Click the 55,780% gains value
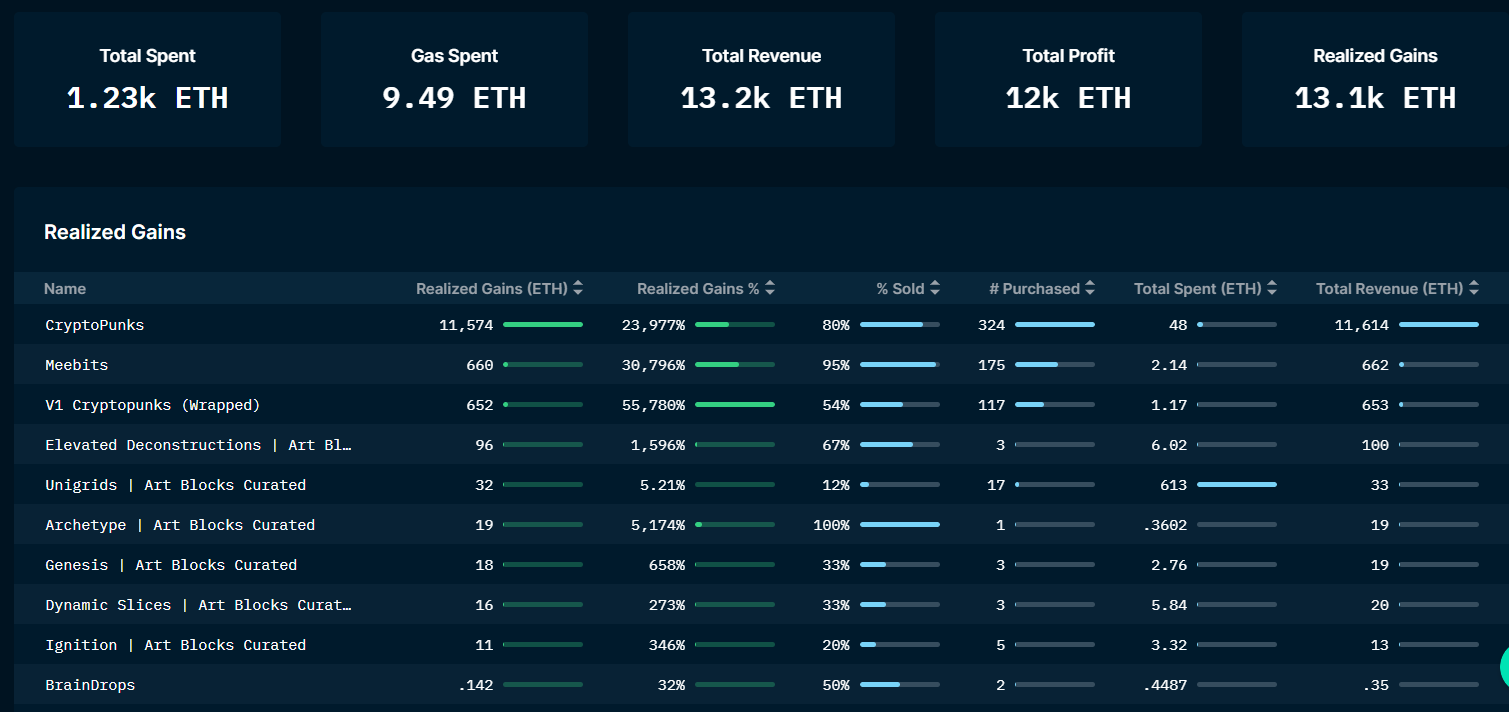The image size is (1509, 712). coord(653,405)
